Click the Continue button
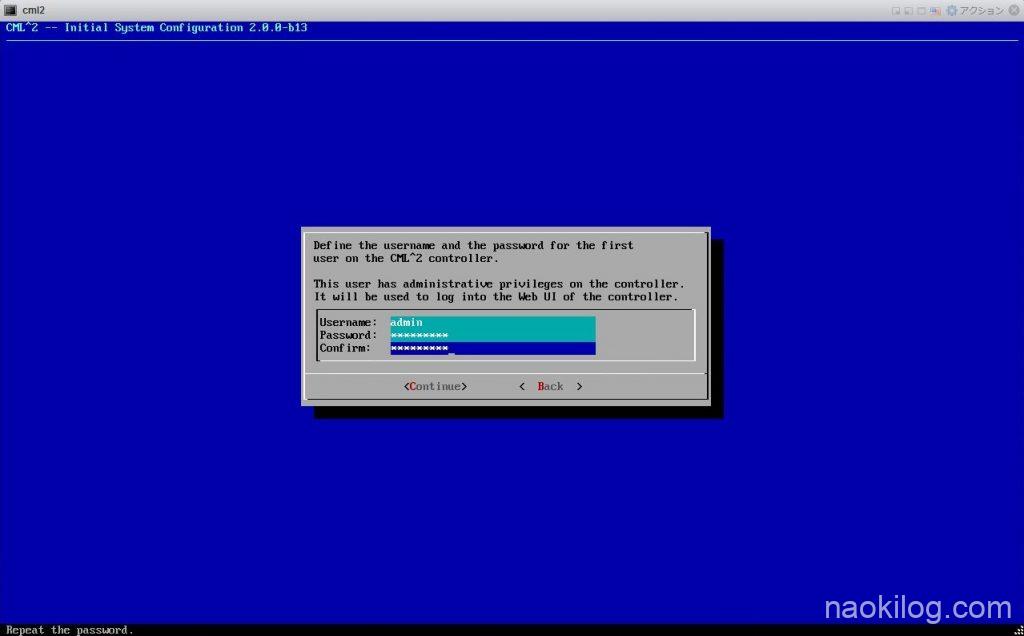Screen dimensions: 1024x636 (436, 387)
